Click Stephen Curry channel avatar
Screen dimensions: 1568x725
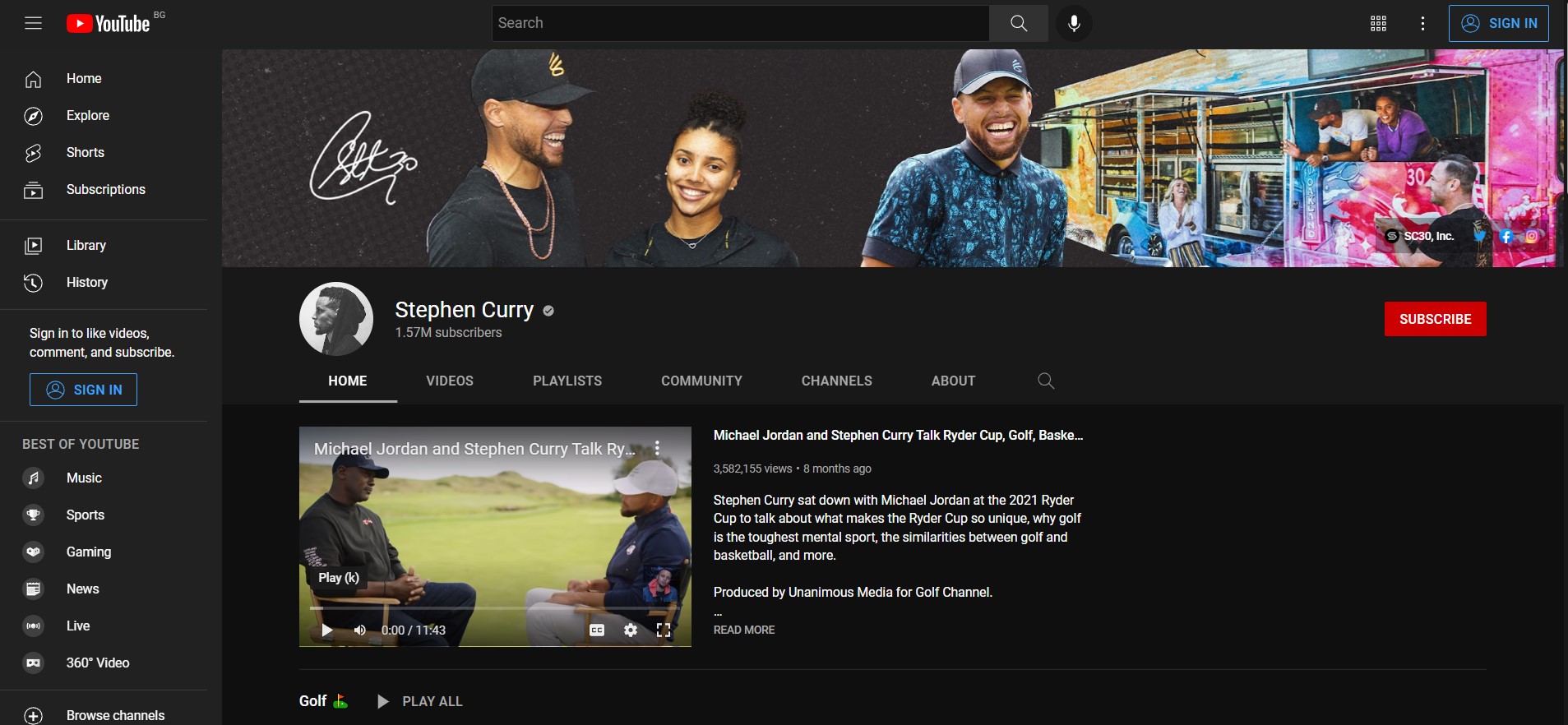point(335,319)
